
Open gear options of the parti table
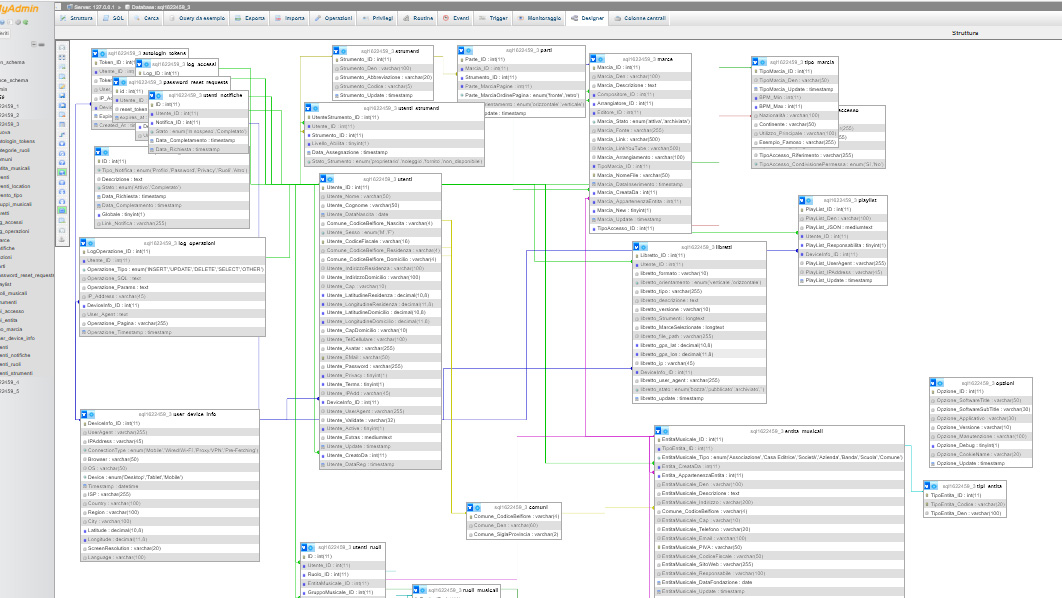pos(468,50)
